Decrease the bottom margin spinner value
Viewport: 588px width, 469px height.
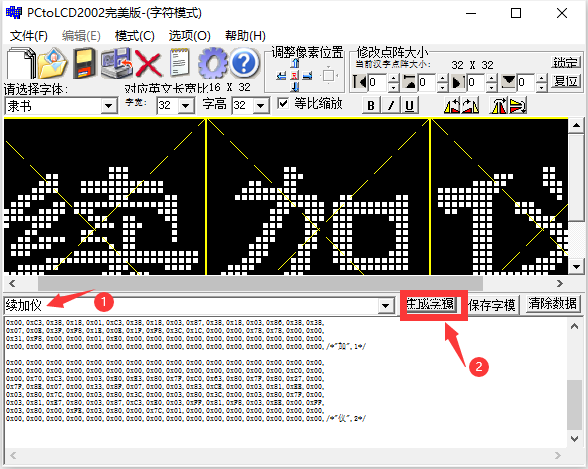[x=541, y=87]
